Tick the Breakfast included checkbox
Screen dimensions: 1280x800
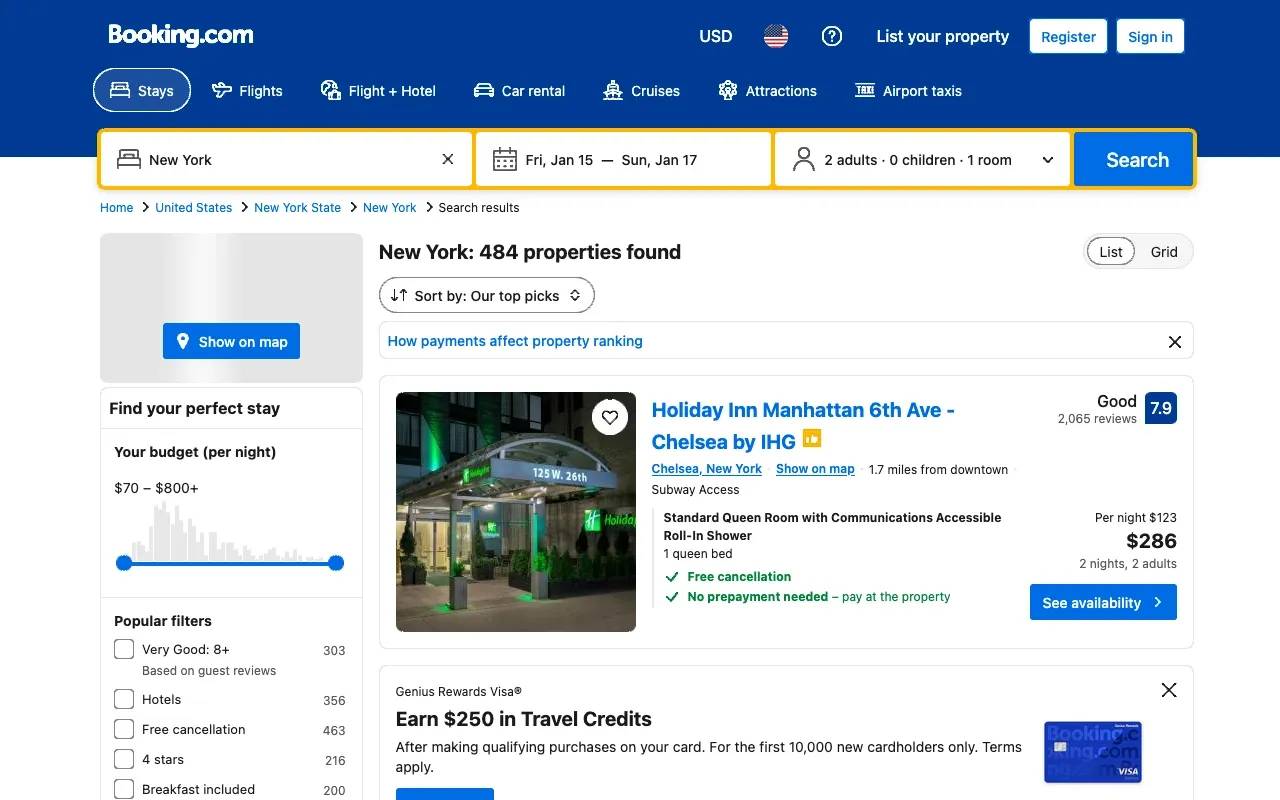point(124,789)
